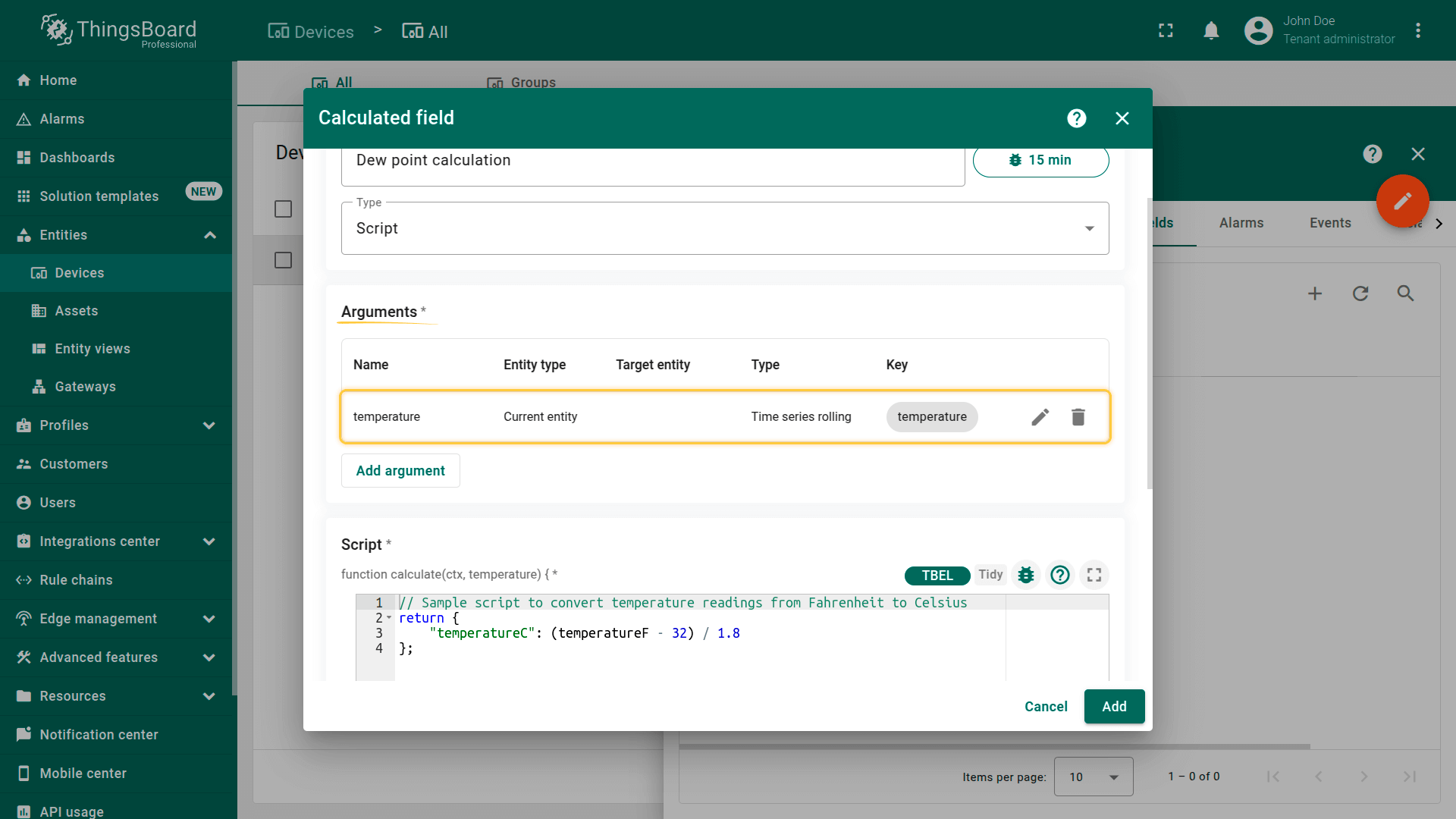Open Items per page dropdown
Screen dimensions: 1456x819
[x=1093, y=777]
